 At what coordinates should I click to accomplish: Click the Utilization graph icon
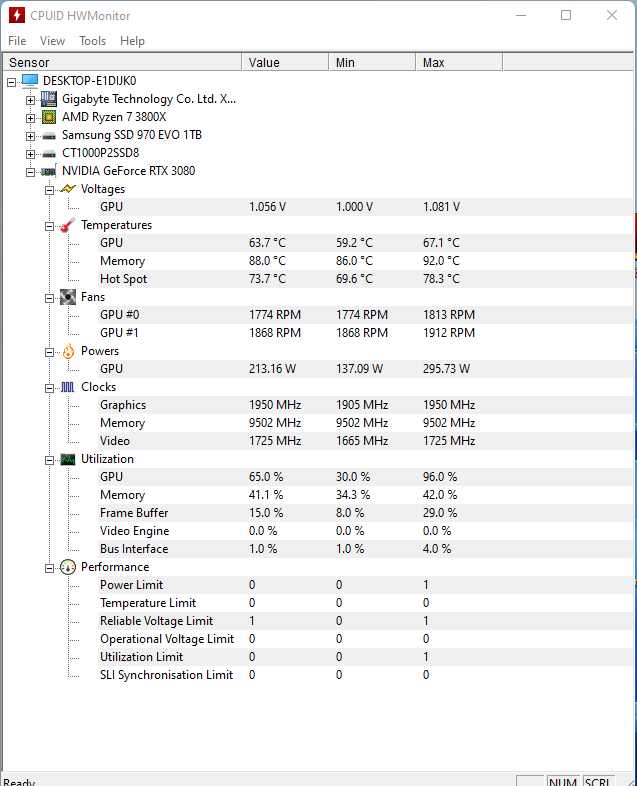coord(68,459)
